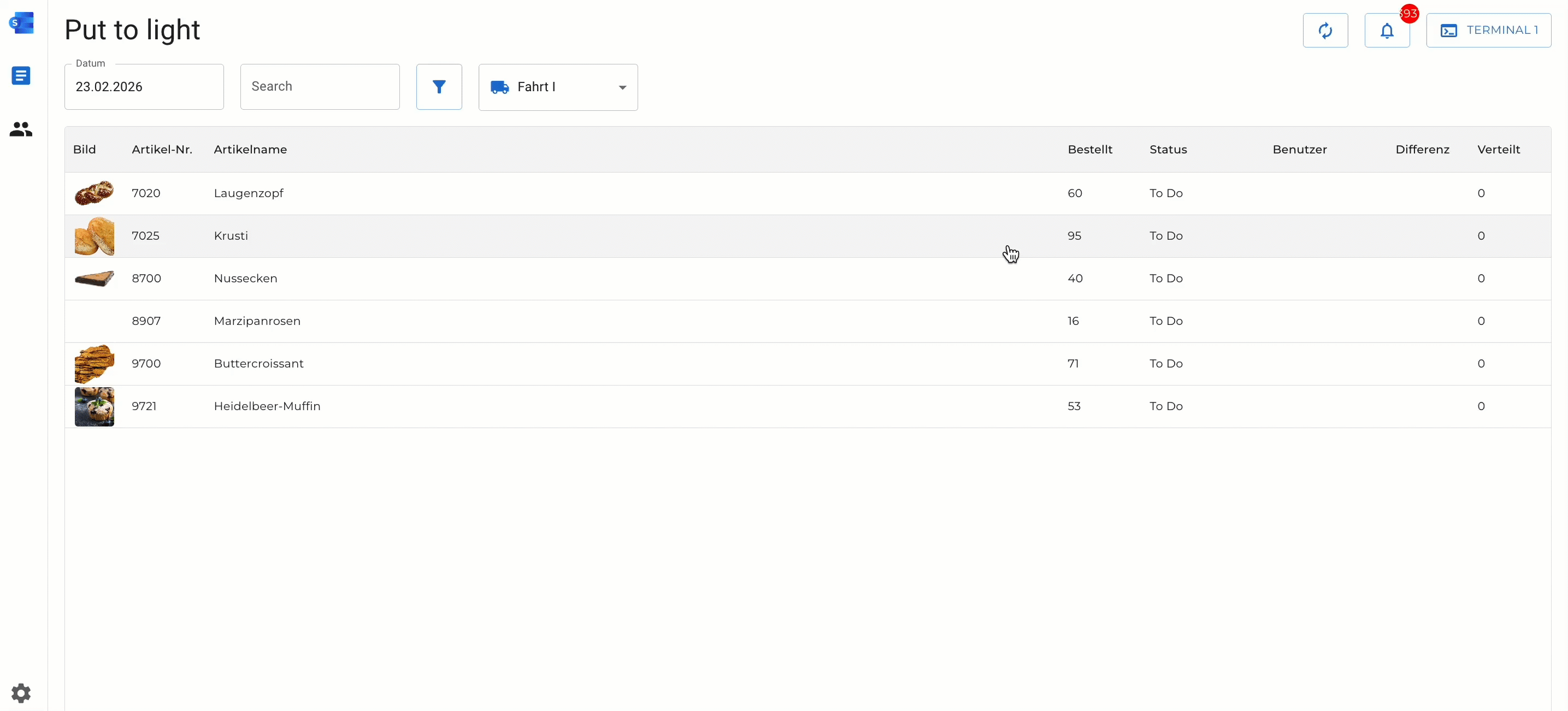Click the TERMINAL 1 button

[1488, 31]
